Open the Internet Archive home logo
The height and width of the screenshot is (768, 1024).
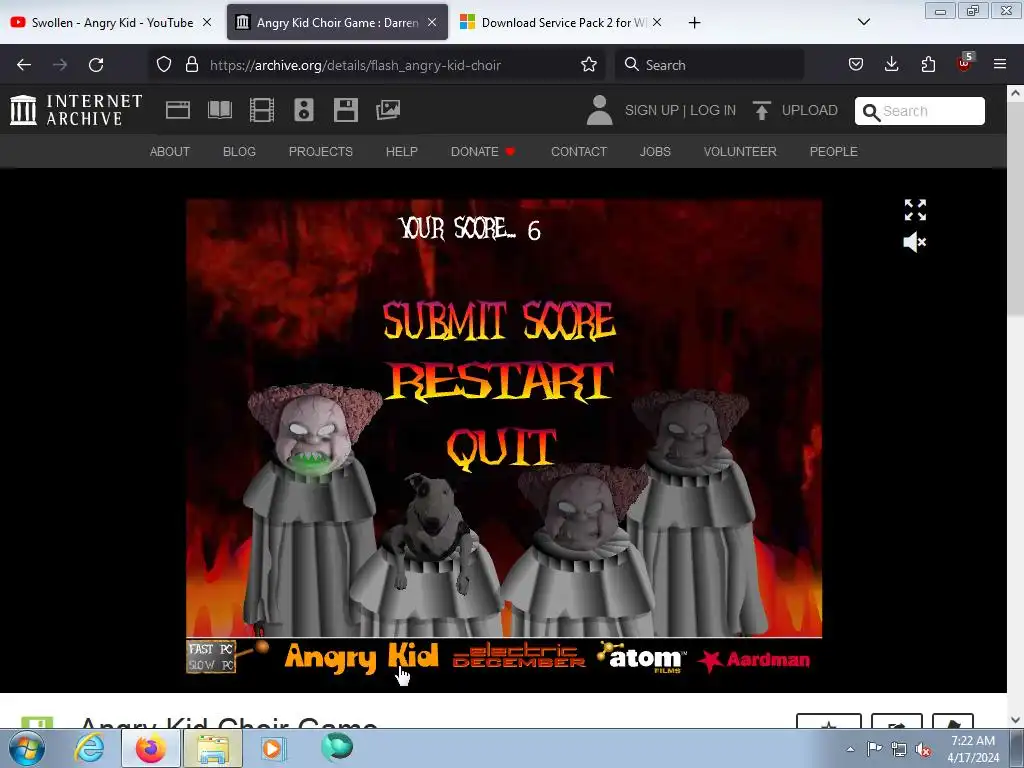[76, 110]
